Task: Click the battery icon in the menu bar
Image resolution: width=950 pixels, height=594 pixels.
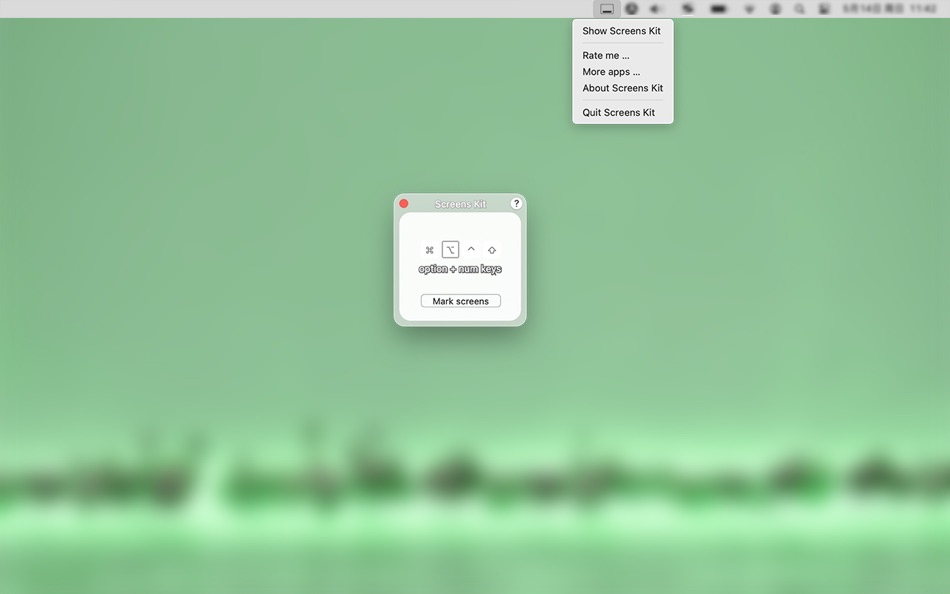Action: (x=718, y=9)
